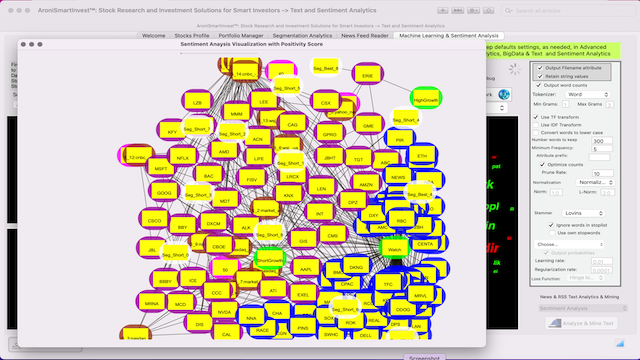
Task: Select the DKNG blue node
Action: coord(356,267)
